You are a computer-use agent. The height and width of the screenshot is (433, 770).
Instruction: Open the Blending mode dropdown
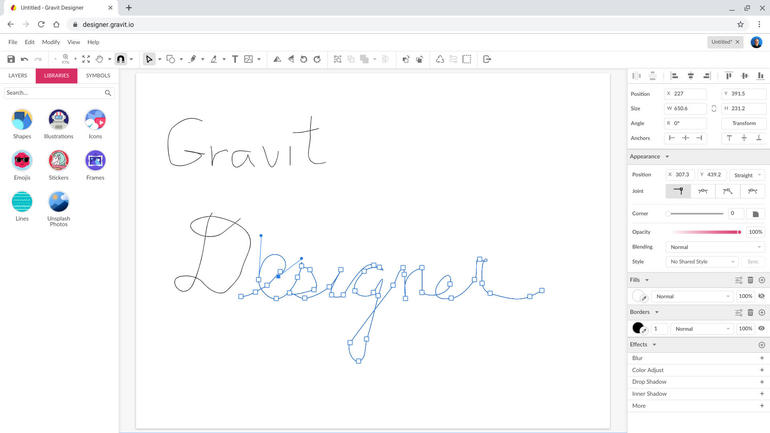pos(715,247)
